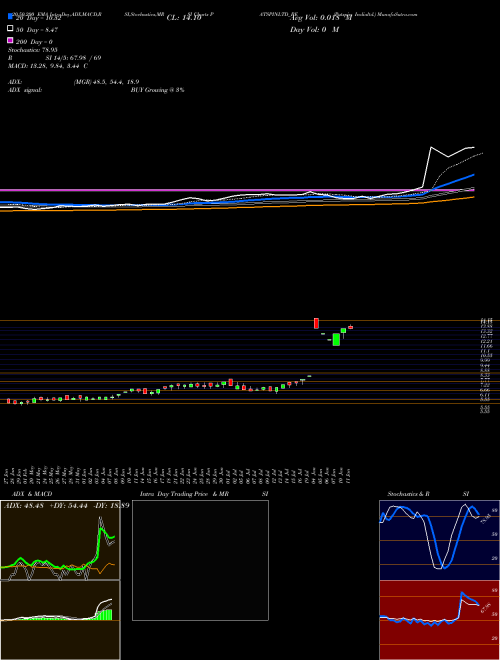
Task: Click the '(MGR) 48.5, 54.4, 18.9' ADX values
Action: tap(106, 82)
